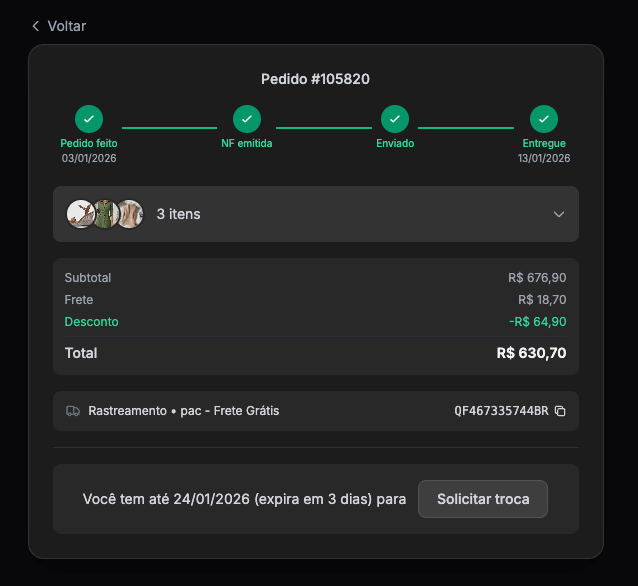Open the leftmost product thumbnail
Image resolution: width=638 pixels, height=586 pixels.
(x=80, y=214)
